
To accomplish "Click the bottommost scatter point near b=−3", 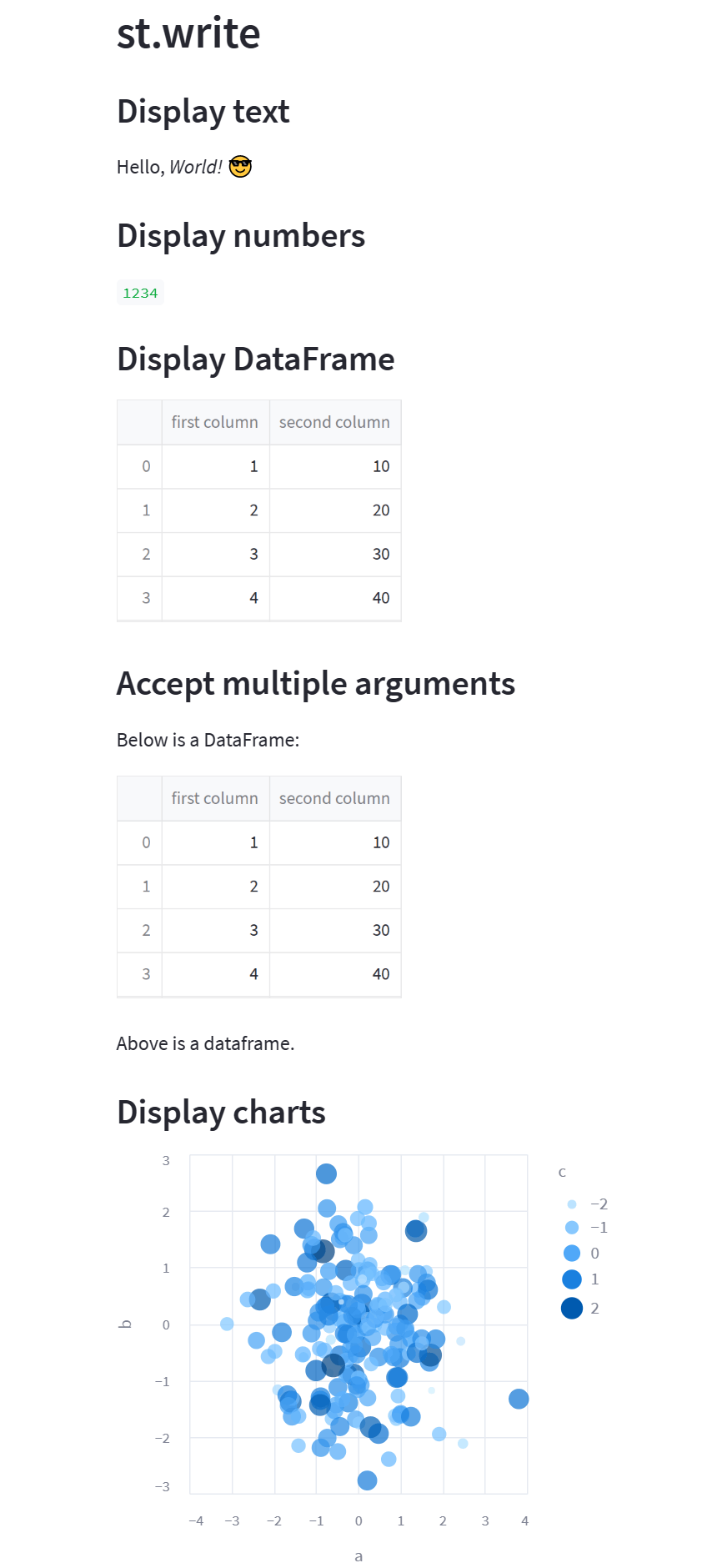I will coord(367,1480).
